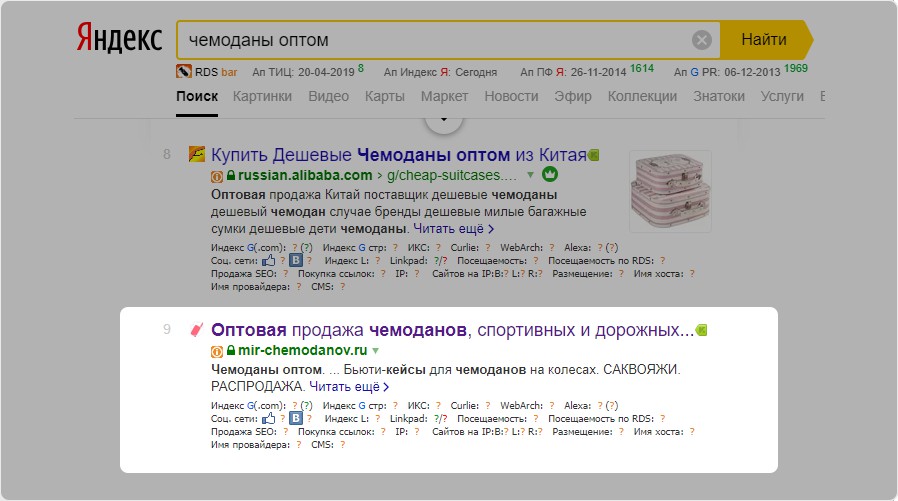Screen dimensions: 898x501
Task: Click the green 1969 number in RDS bar
Action: click(795, 68)
